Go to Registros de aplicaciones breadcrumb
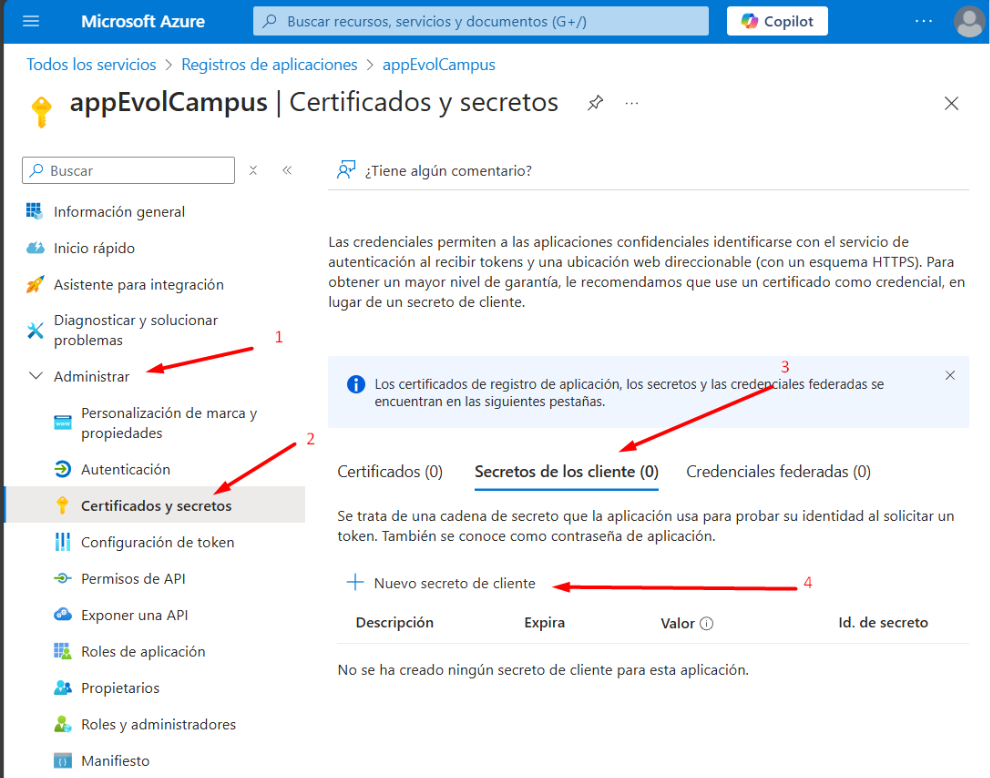This screenshot has height=778, width=990. (269, 64)
